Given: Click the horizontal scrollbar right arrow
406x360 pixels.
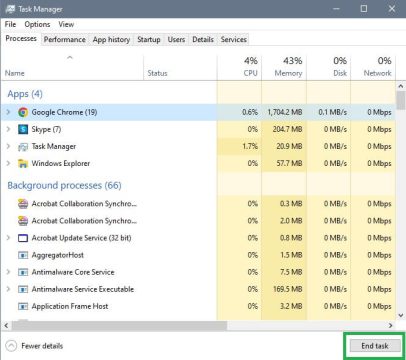Looking at the screenshot, I should pos(390,325).
